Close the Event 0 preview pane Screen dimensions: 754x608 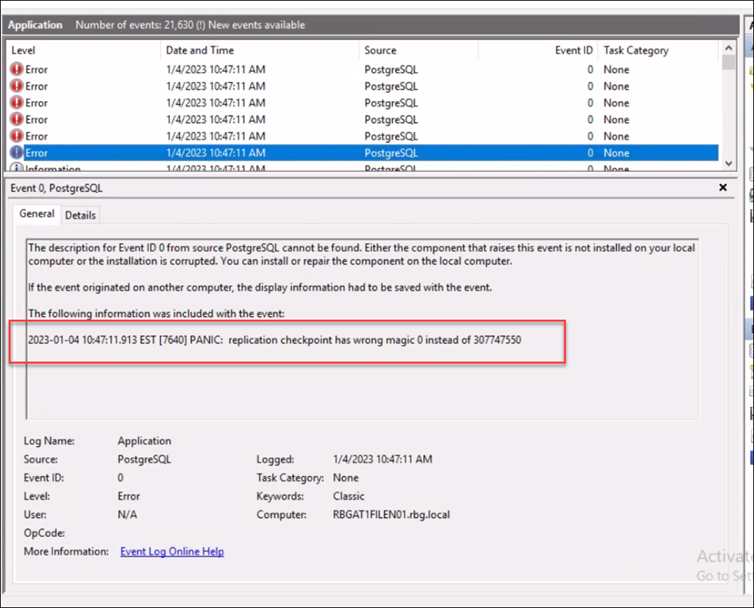click(723, 188)
